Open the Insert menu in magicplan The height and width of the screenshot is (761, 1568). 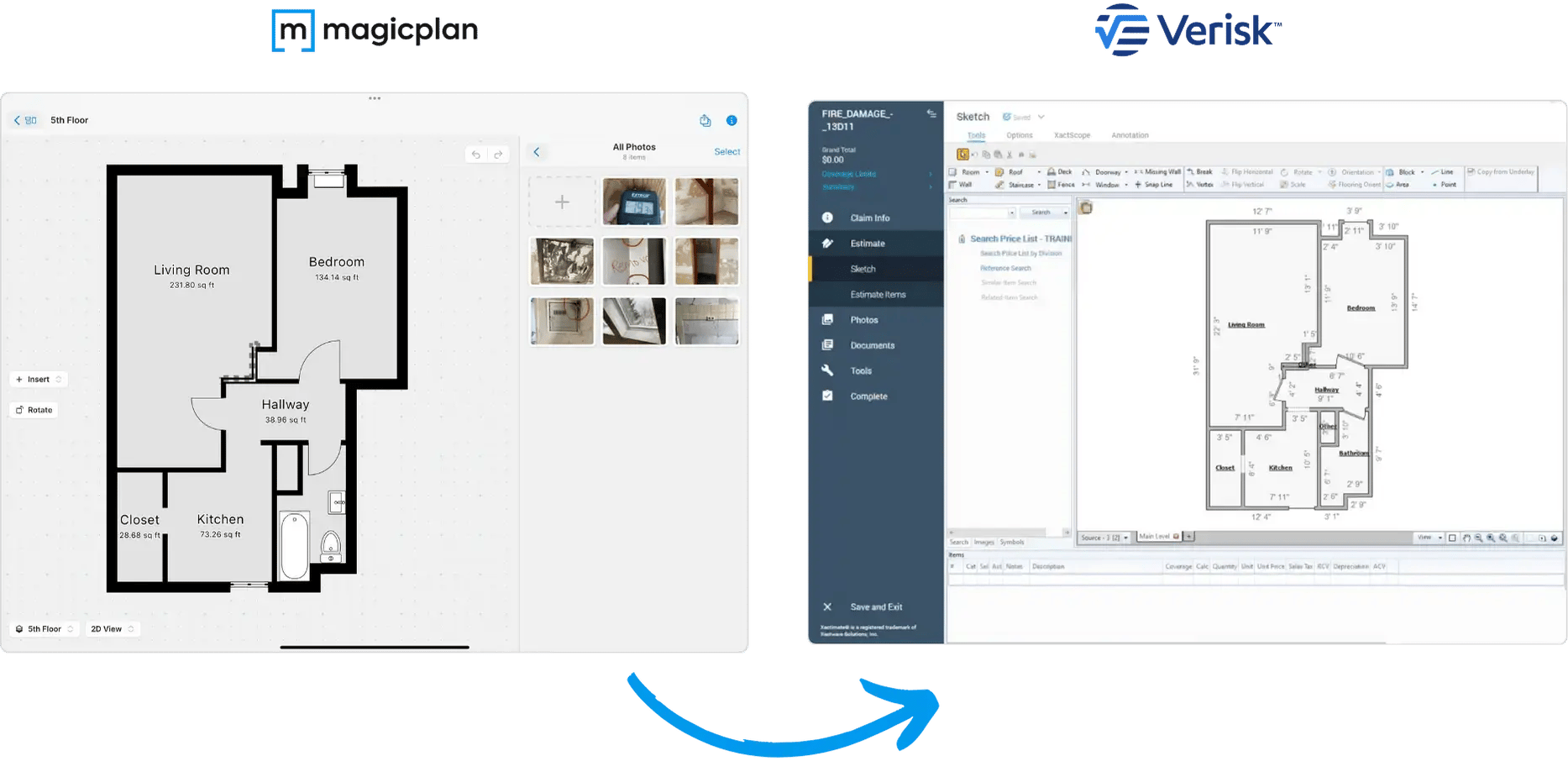tap(39, 380)
